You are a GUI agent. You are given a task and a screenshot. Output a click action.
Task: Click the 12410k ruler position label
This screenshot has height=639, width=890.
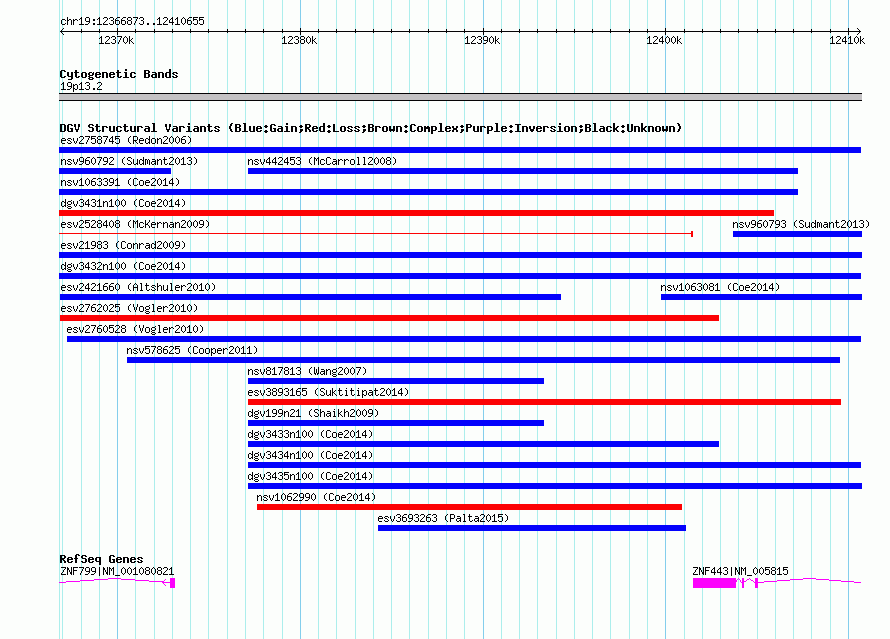[x=847, y=40]
